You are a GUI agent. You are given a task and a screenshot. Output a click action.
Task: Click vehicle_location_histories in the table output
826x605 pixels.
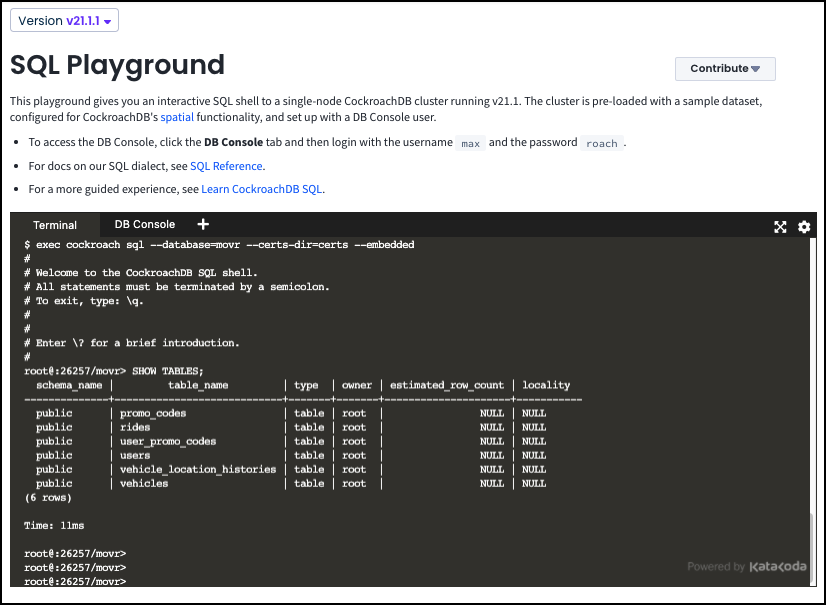197,469
